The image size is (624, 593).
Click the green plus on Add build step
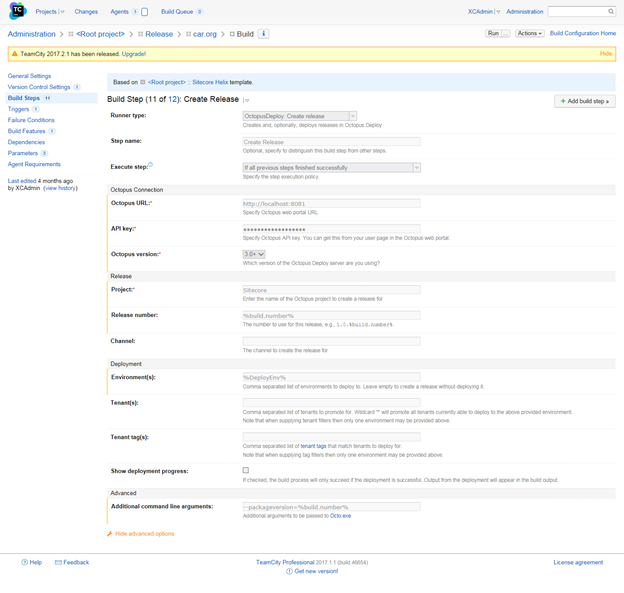click(x=563, y=101)
